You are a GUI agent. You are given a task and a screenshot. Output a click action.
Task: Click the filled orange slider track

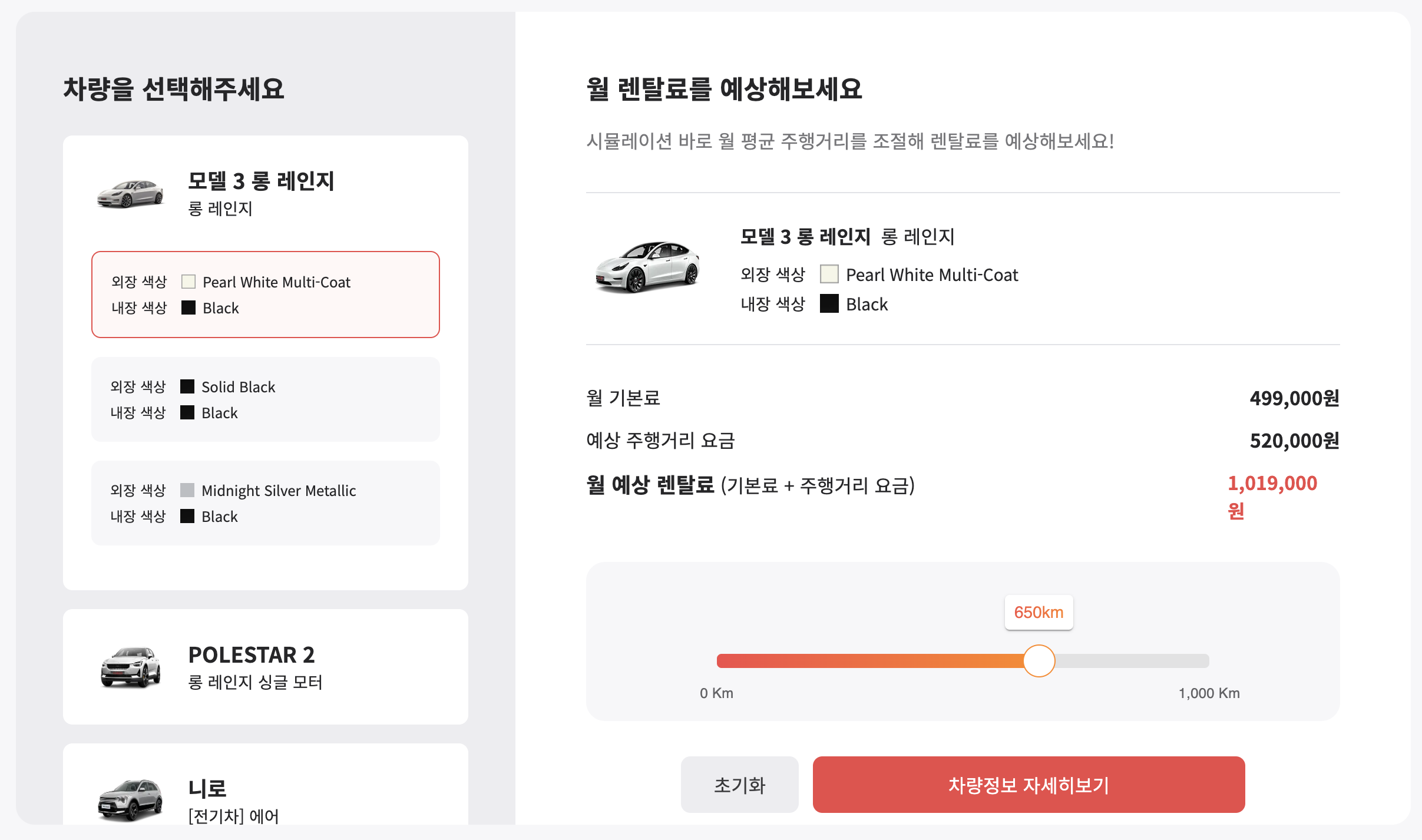[870, 661]
